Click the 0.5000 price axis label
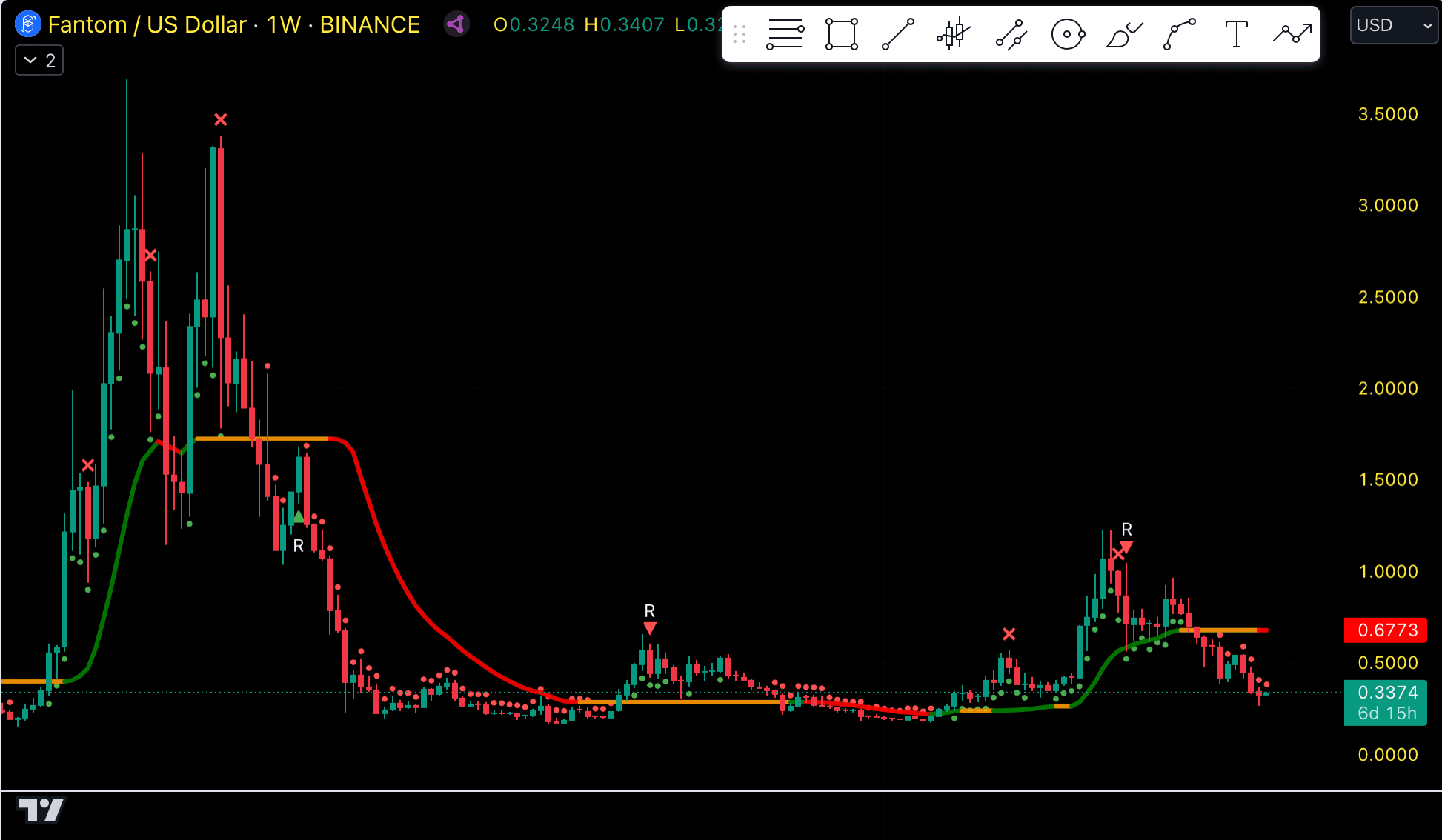This screenshot has height=840, width=1442. coord(1387,662)
